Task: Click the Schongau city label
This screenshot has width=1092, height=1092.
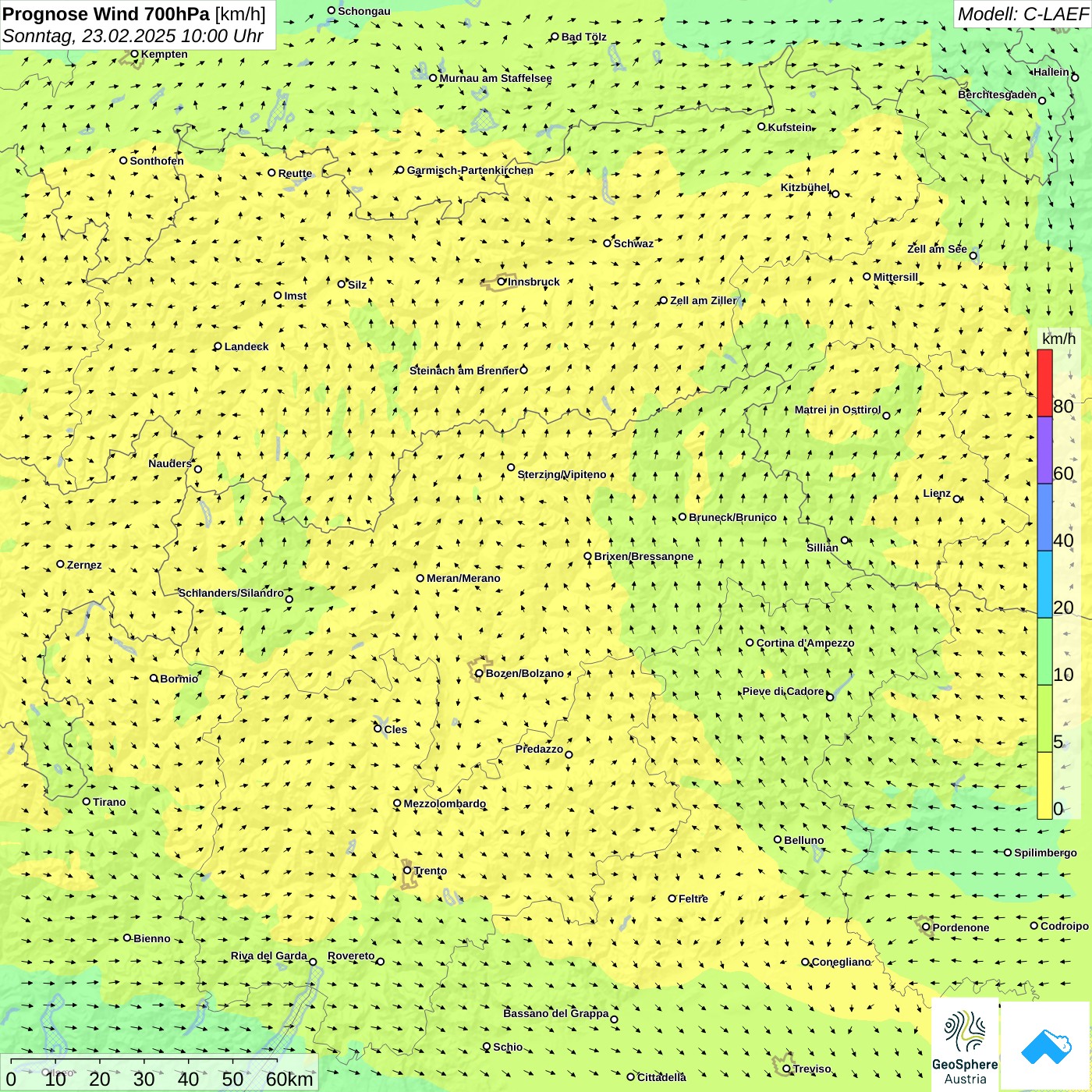Action: coord(363,11)
